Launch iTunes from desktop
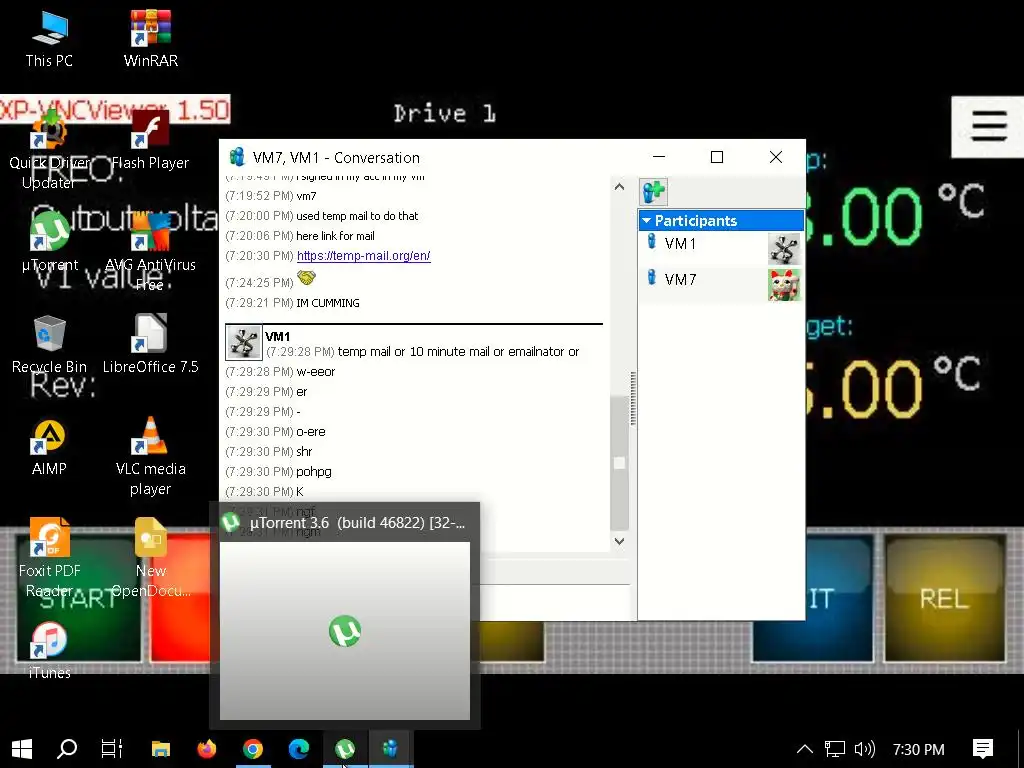 click(49, 650)
